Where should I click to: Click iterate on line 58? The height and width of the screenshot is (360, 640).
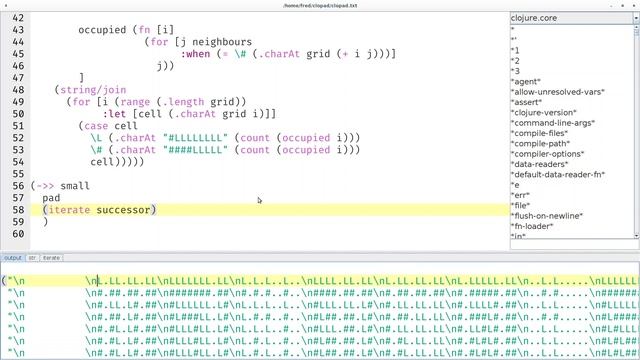(69, 210)
